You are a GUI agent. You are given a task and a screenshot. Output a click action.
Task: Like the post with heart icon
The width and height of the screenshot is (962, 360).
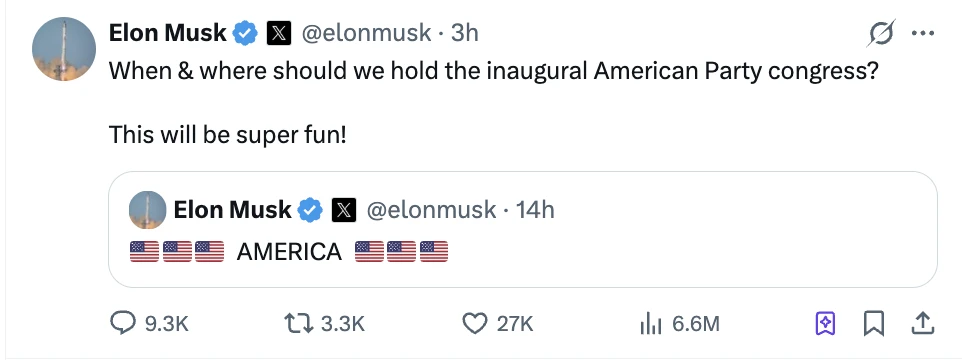click(x=474, y=323)
